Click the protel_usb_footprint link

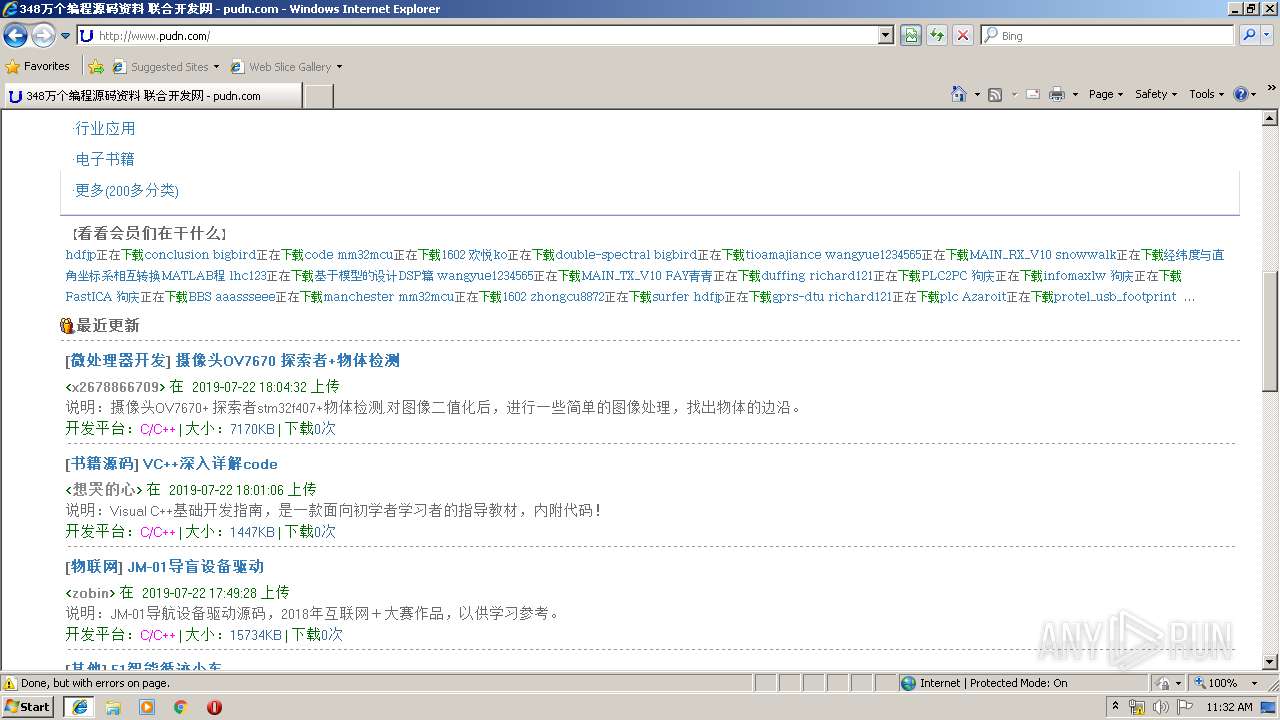click(1115, 297)
